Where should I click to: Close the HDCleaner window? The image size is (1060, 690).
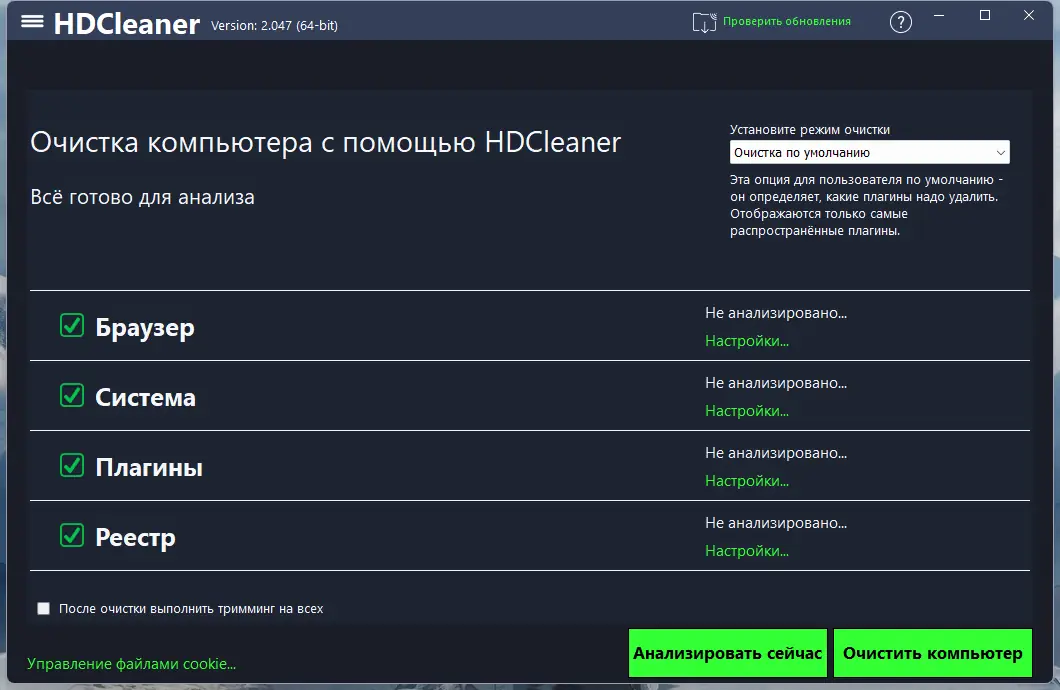pos(1028,16)
